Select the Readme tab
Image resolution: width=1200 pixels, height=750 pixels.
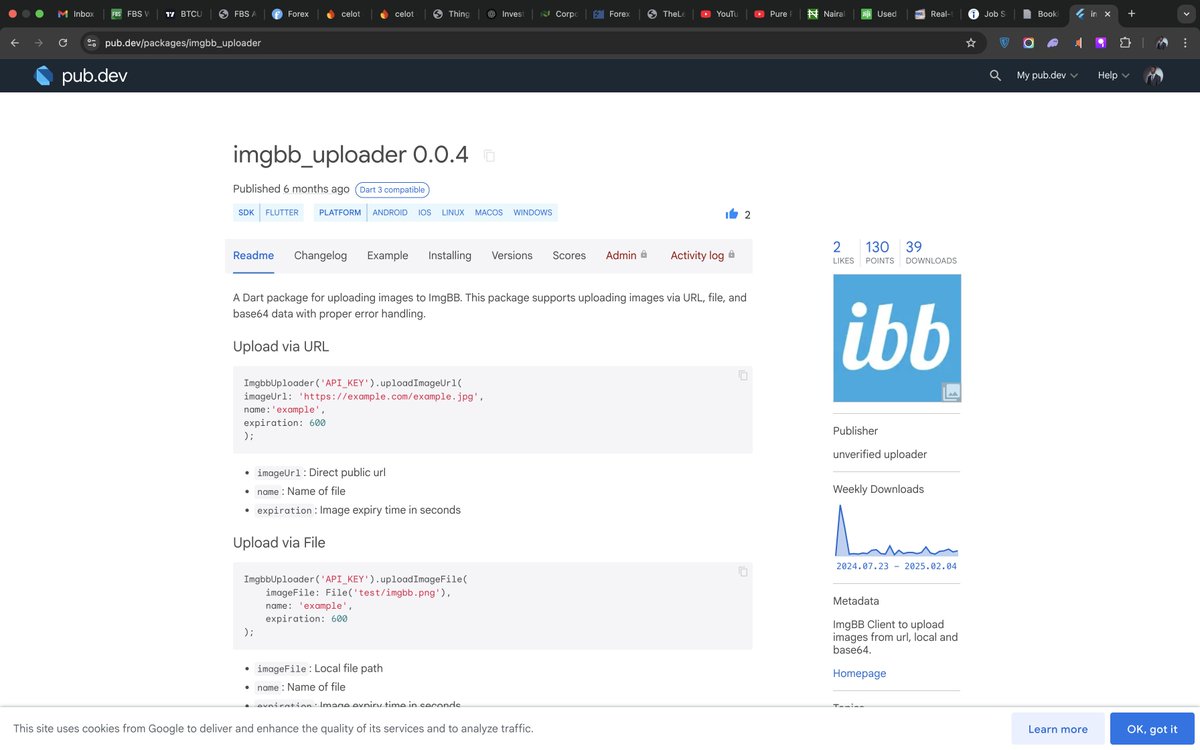point(253,256)
